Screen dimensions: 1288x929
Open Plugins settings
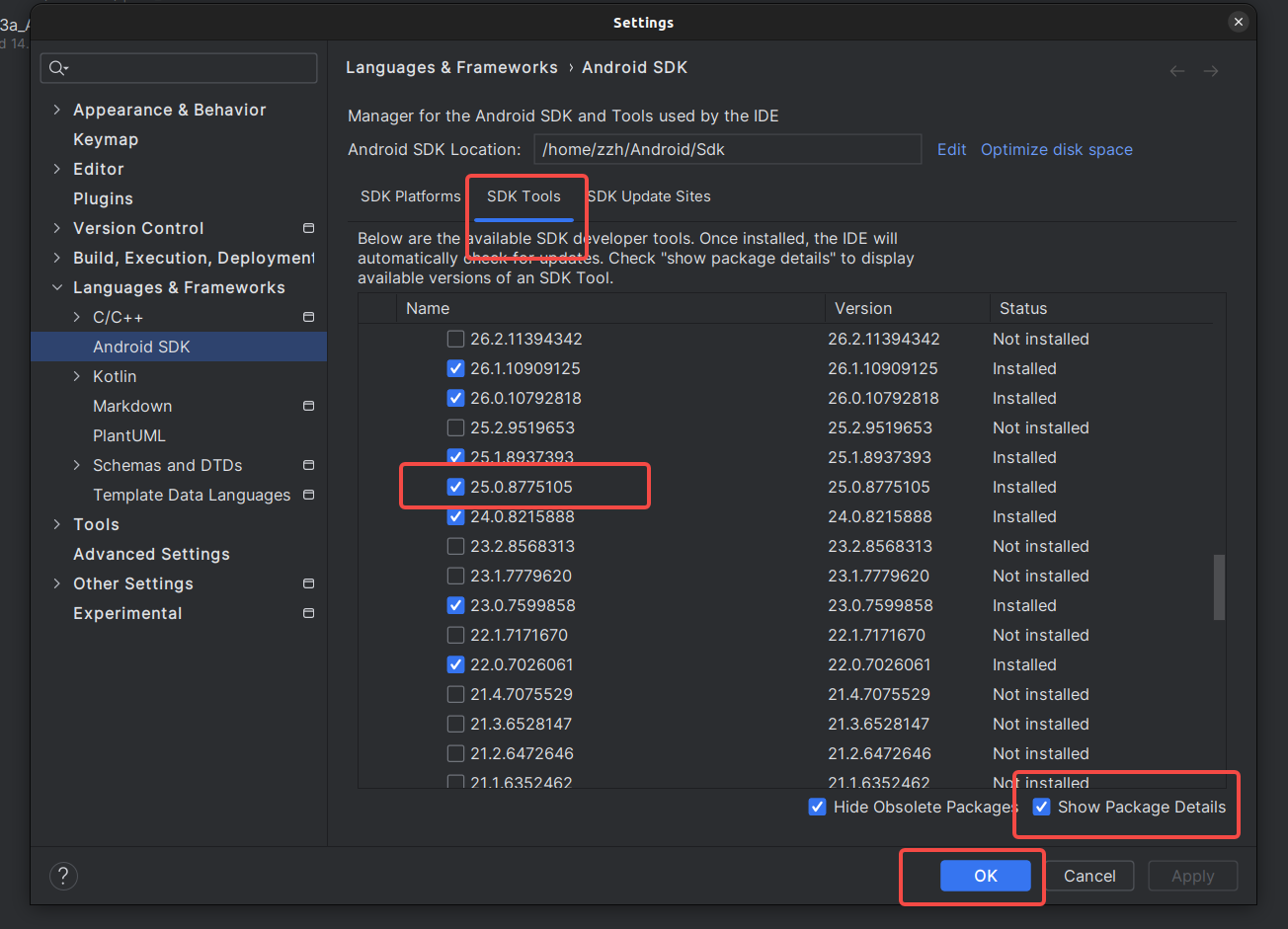103,198
